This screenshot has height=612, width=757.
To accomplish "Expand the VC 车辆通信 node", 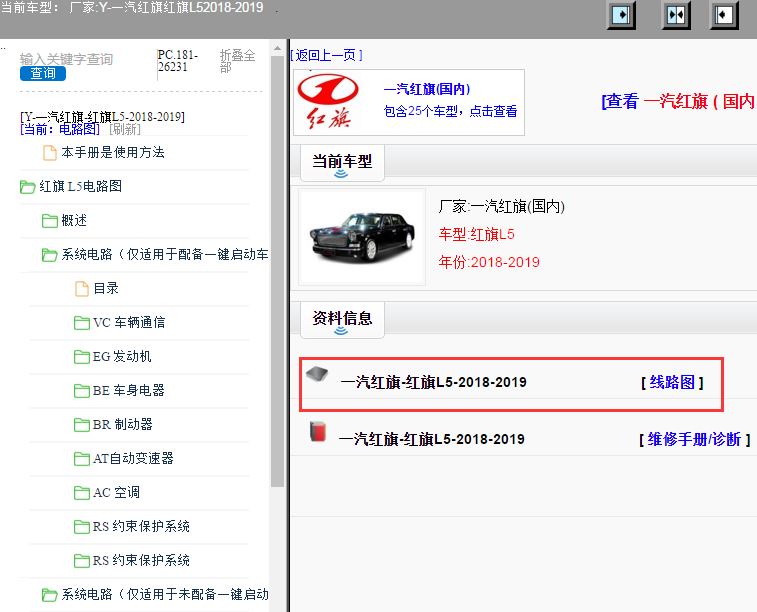I will [x=129, y=323].
